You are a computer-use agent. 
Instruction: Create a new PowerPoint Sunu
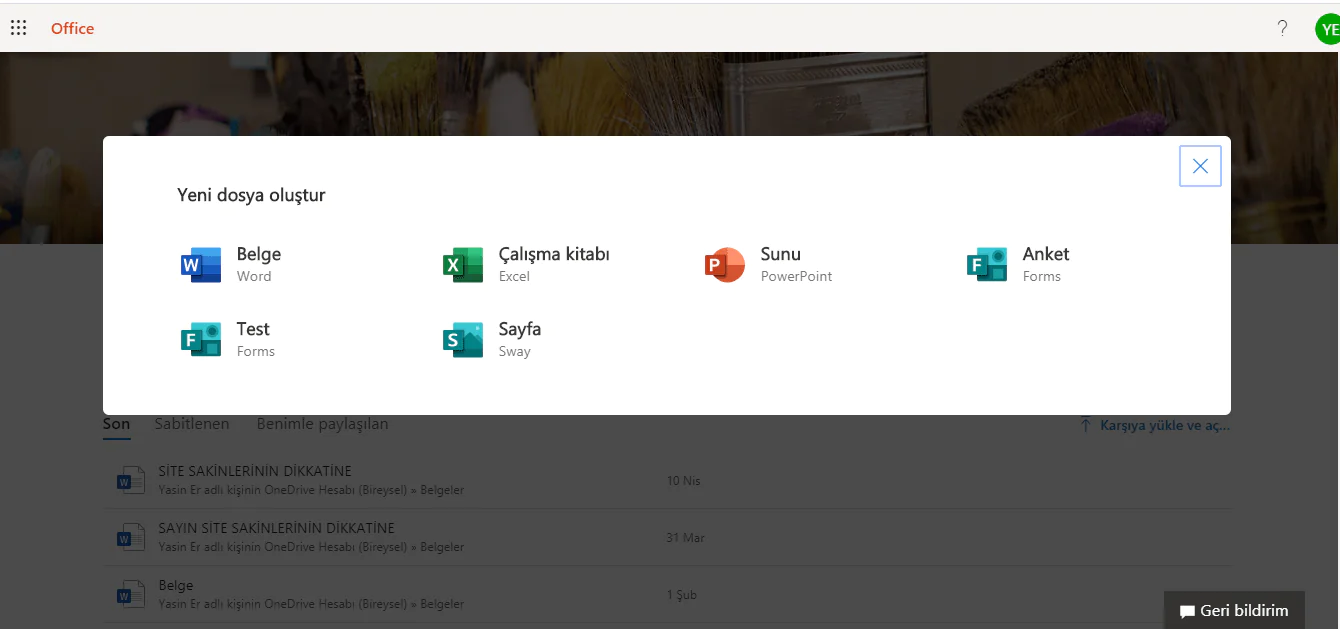(769, 264)
